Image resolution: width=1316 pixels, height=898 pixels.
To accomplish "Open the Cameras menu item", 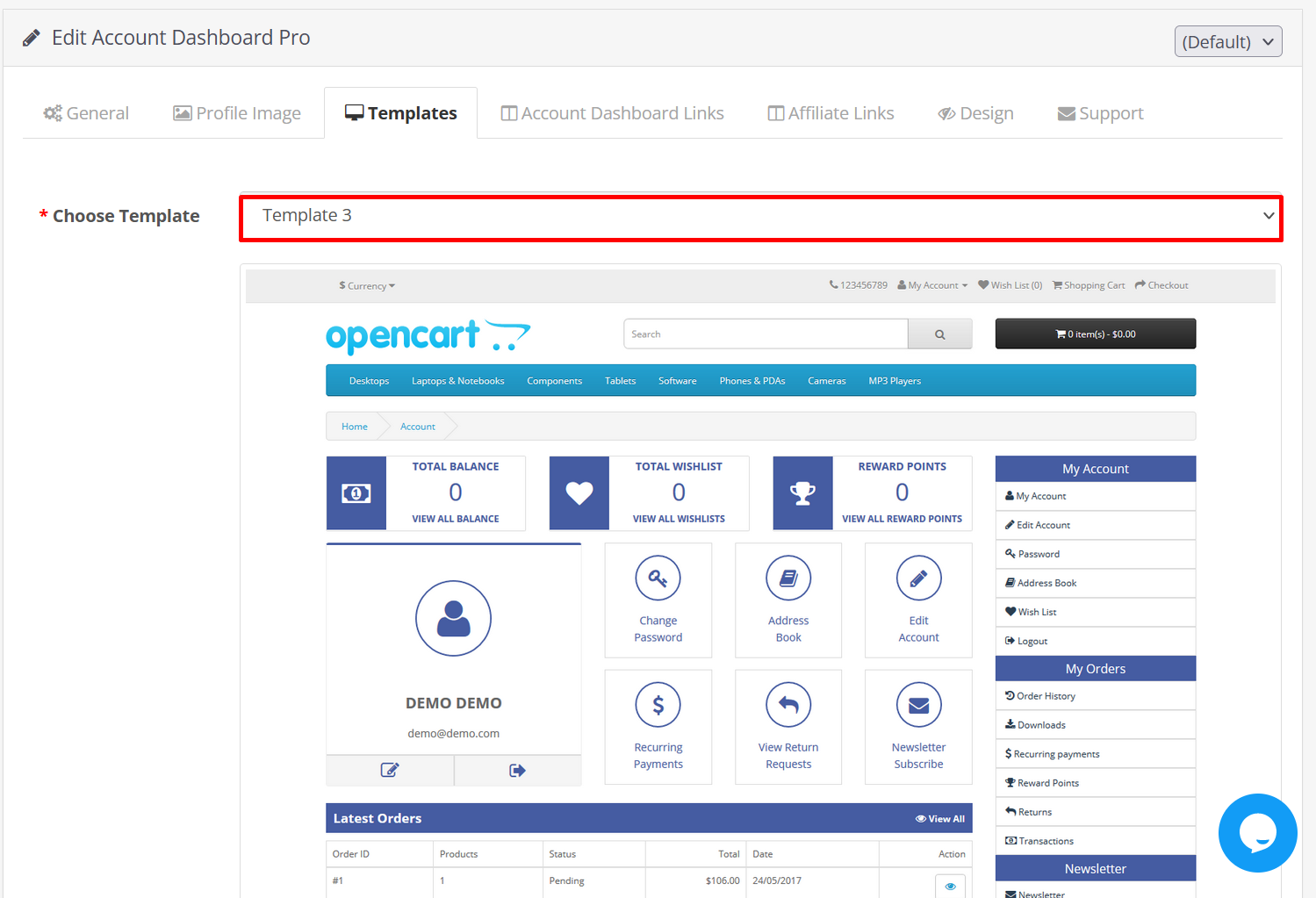I will click(x=826, y=381).
